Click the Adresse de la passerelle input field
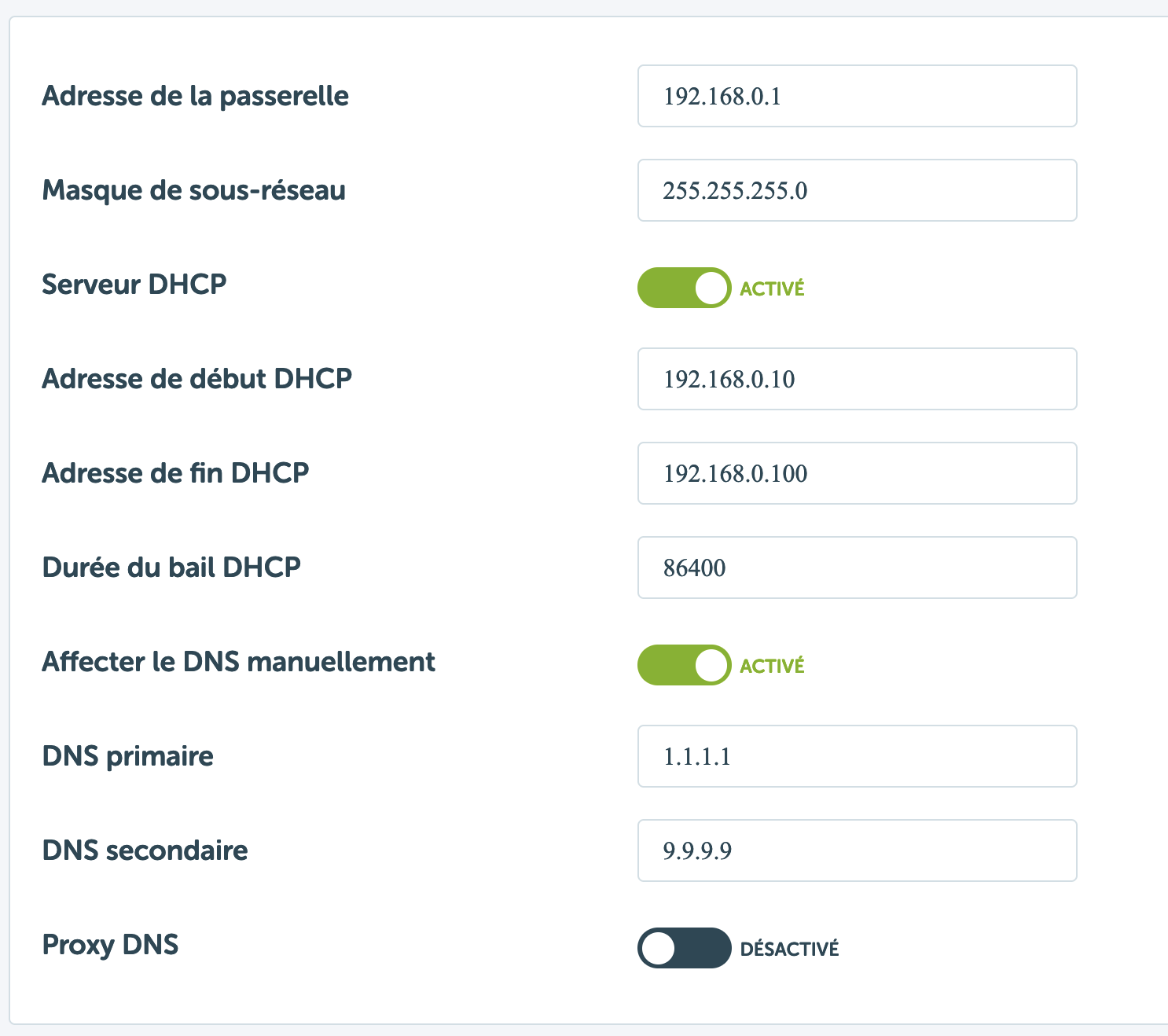This screenshot has width=1168, height=1036. coord(857,96)
